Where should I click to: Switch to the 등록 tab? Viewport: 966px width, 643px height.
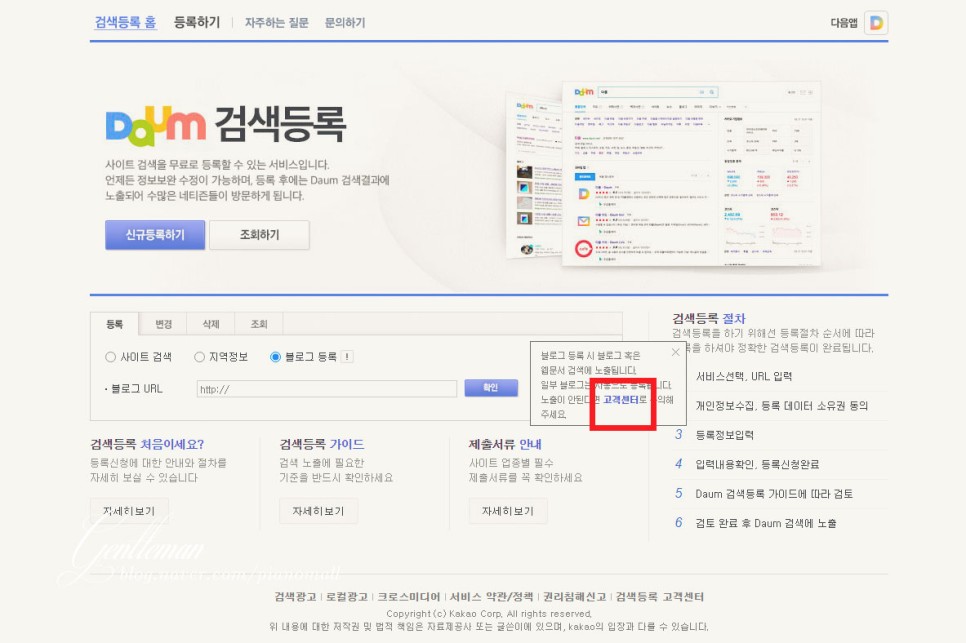115,324
